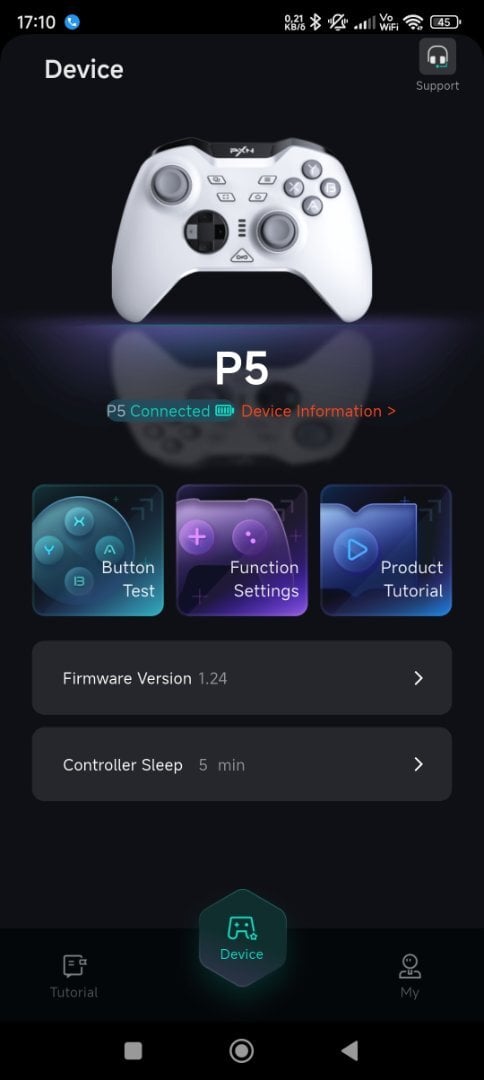The image size is (484, 1080).
Task: Open Support headset icon
Action: pos(437,57)
